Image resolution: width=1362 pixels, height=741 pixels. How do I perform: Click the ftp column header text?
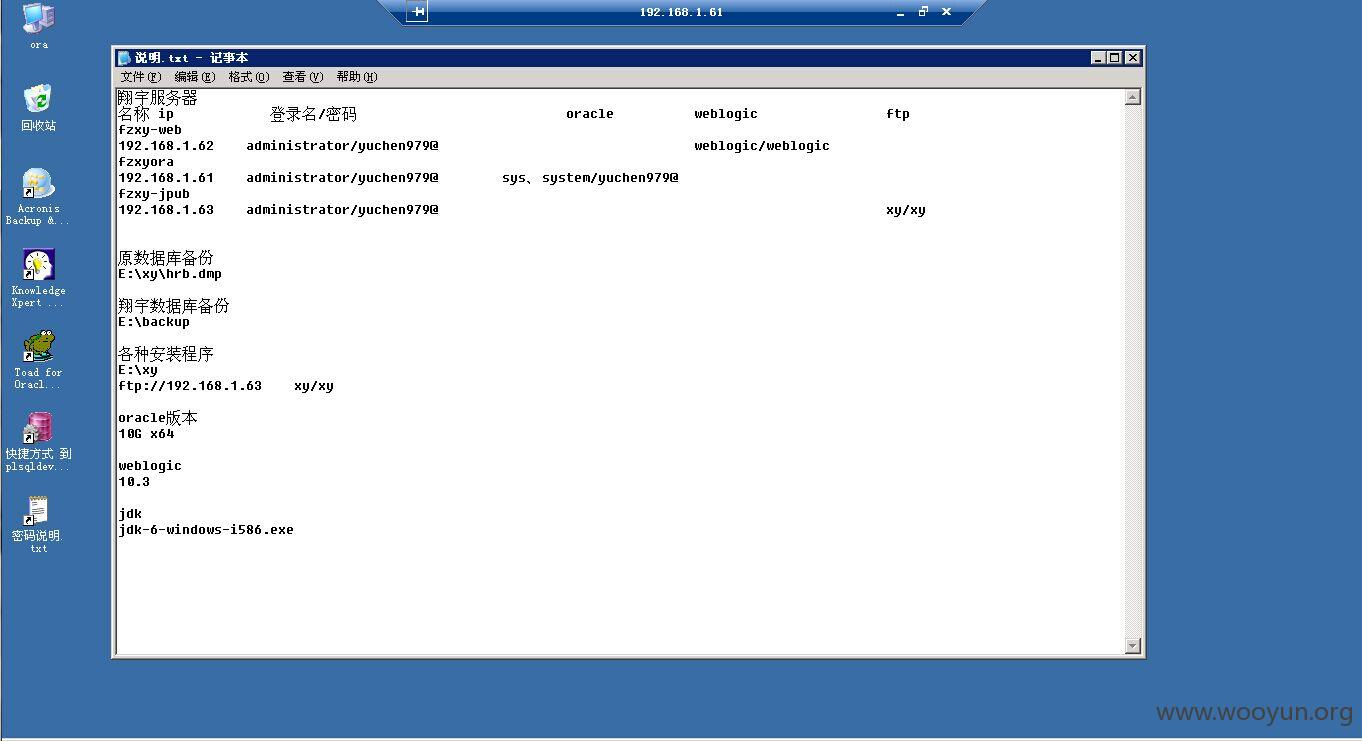point(898,114)
